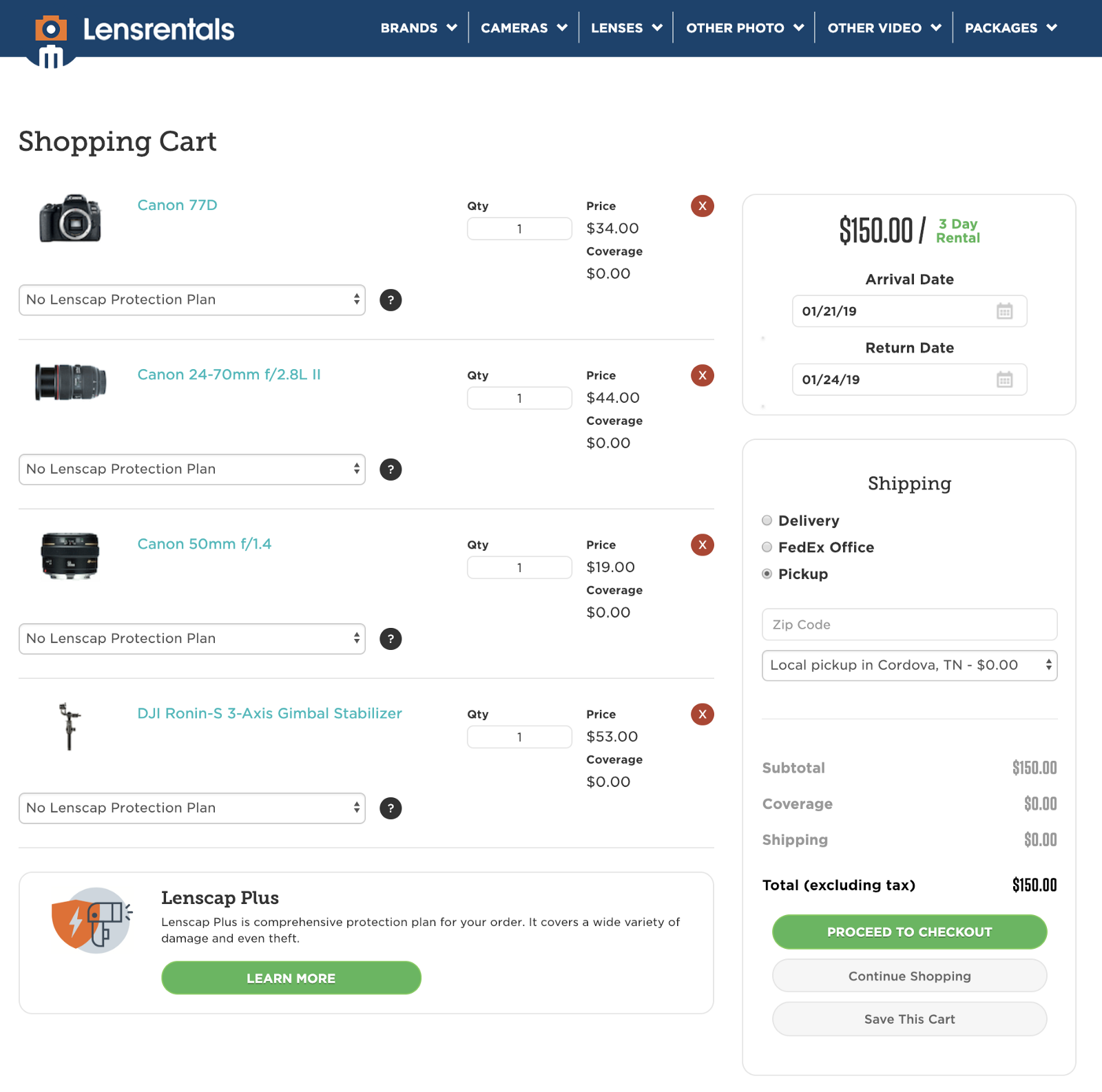1102x1092 pixels.
Task: Open Canon 77D camera thumbnail
Action: pyautogui.click(x=70, y=218)
